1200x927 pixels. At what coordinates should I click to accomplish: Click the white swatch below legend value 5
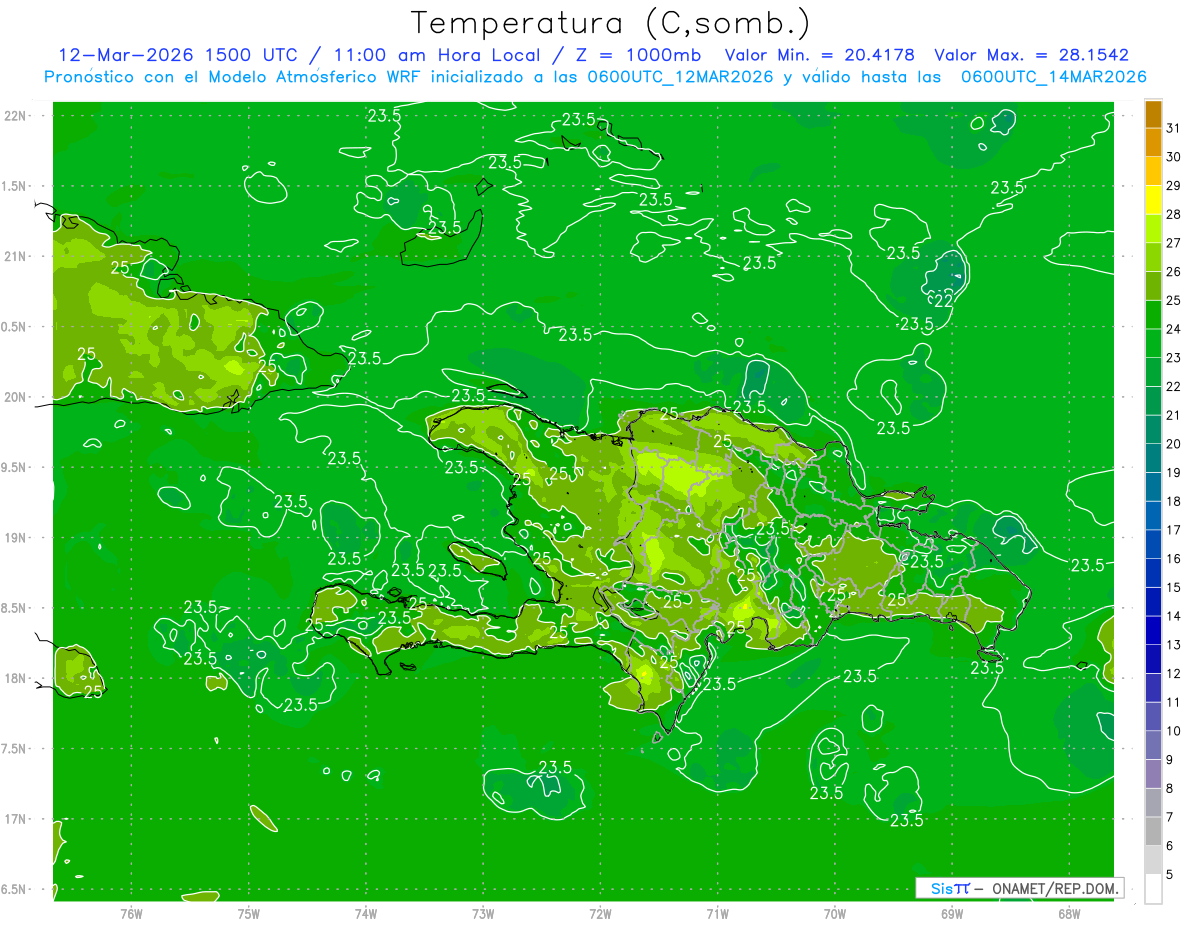[x=1153, y=889]
